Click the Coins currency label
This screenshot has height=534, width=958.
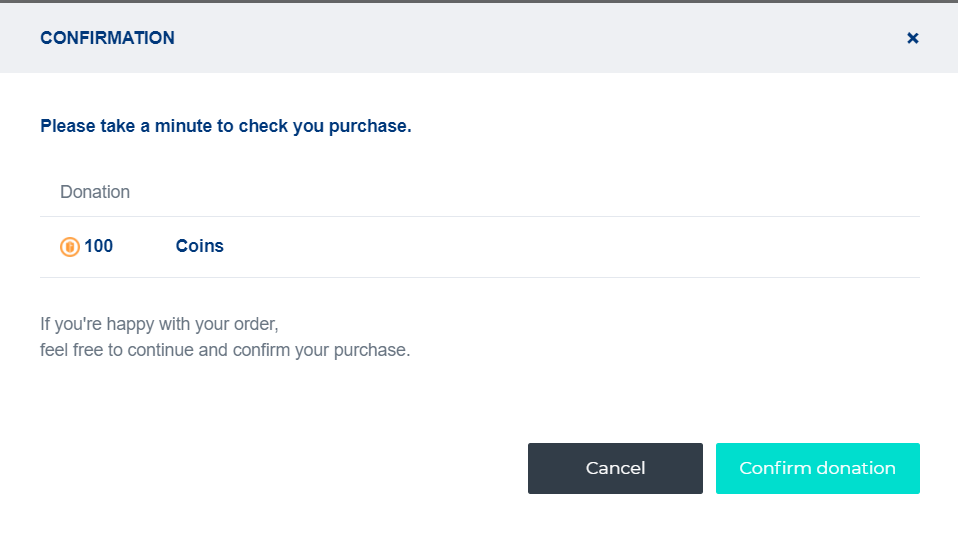[x=200, y=246]
